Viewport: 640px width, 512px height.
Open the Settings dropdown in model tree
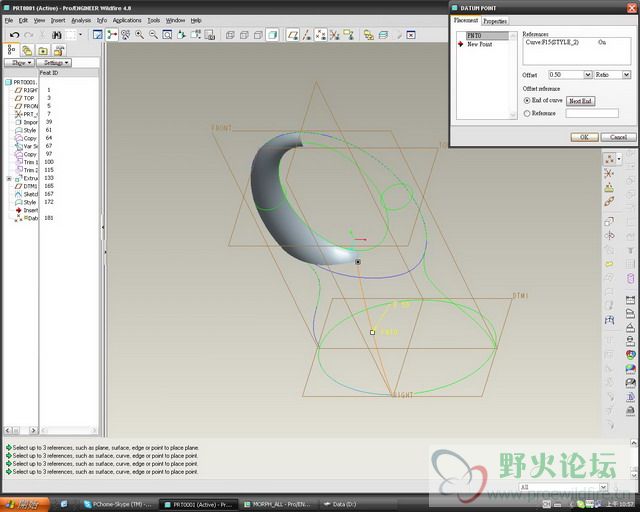[54, 63]
